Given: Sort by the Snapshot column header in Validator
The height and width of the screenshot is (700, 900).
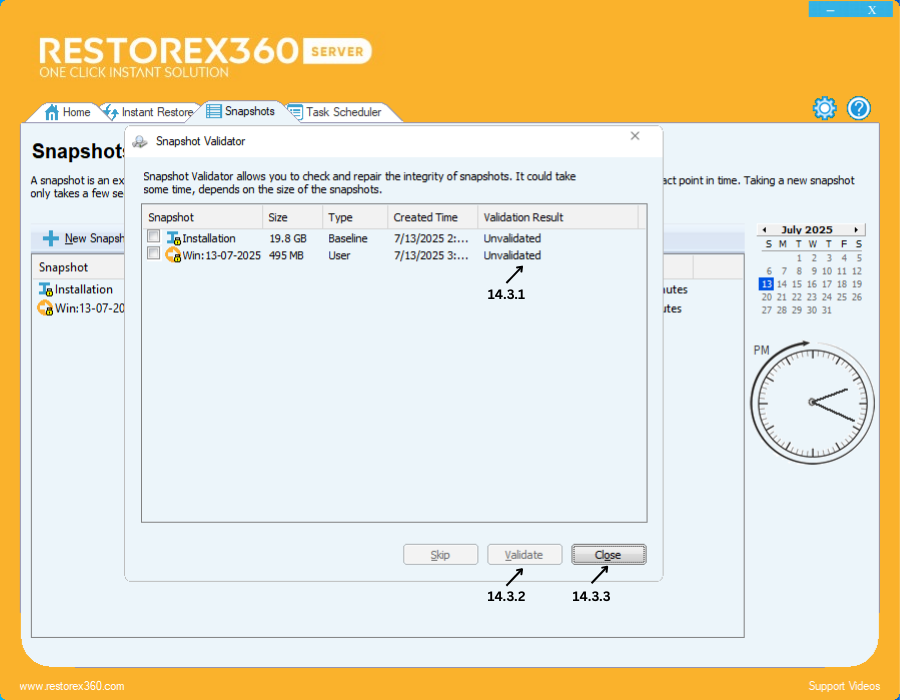Looking at the screenshot, I should [202, 217].
